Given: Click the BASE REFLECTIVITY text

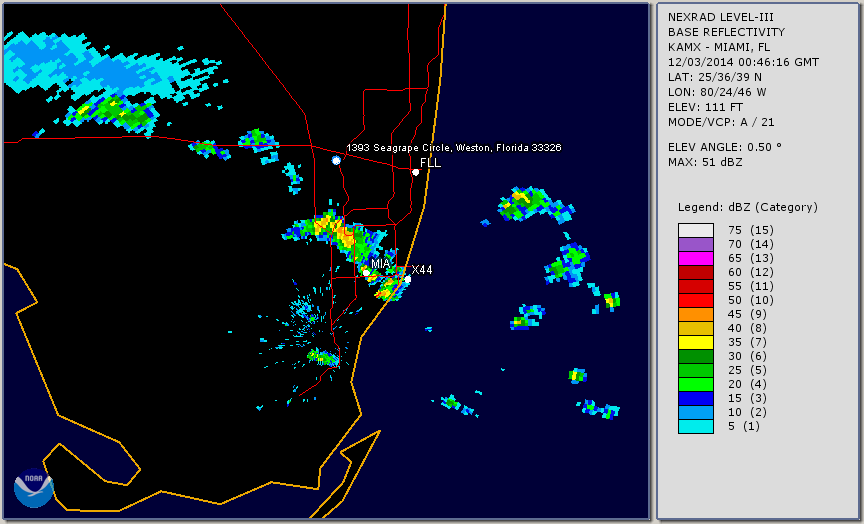Looking at the screenshot, I should click(726, 33).
